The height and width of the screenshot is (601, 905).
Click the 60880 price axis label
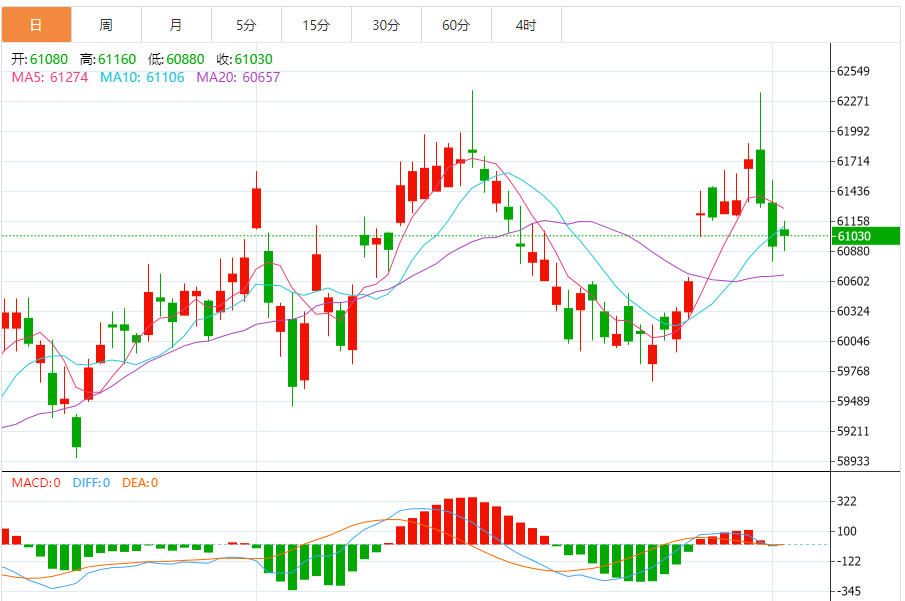pos(853,252)
